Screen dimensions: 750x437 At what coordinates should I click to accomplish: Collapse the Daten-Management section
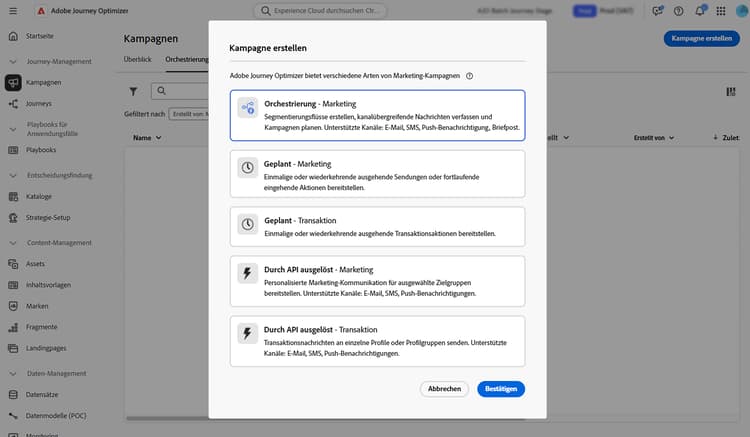point(13,373)
